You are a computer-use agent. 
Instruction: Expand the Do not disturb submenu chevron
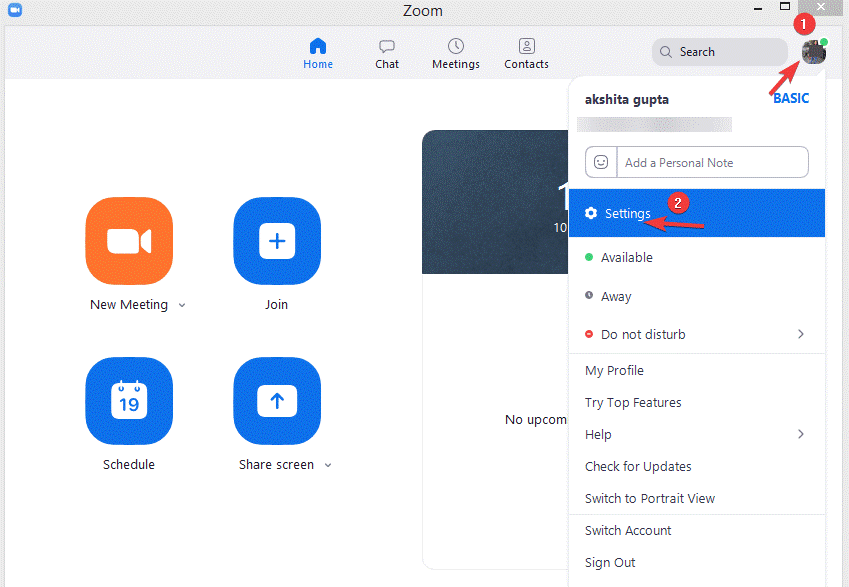[801, 334]
